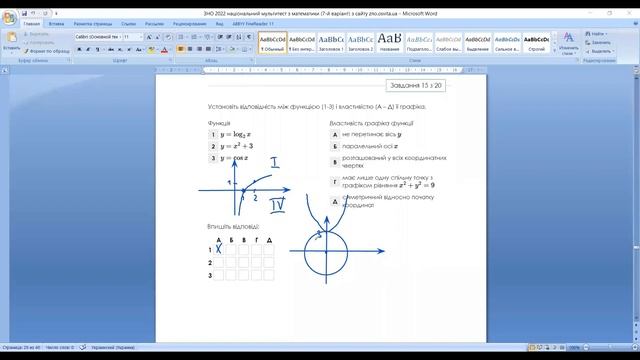640x360 pixels.
Task: Click the page count indicator in status bar
Action: [21, 347]
